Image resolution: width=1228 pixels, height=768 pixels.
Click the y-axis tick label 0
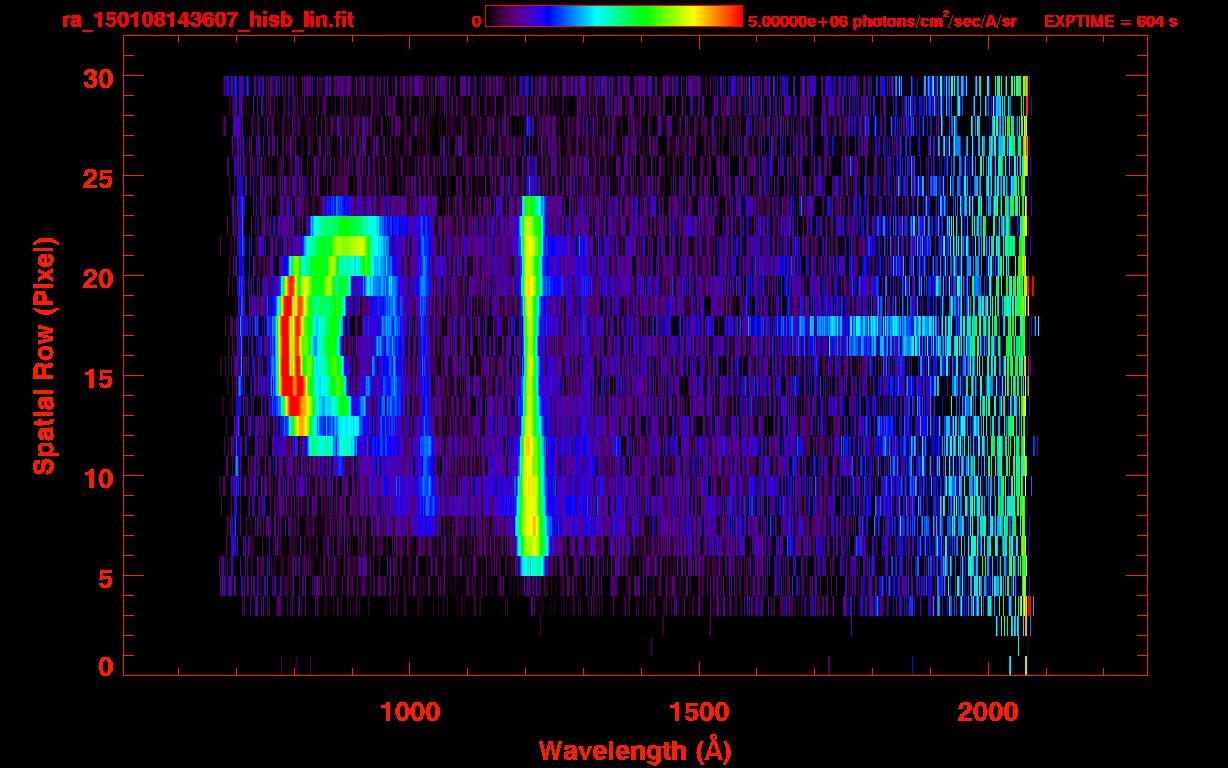click(104, 666)
